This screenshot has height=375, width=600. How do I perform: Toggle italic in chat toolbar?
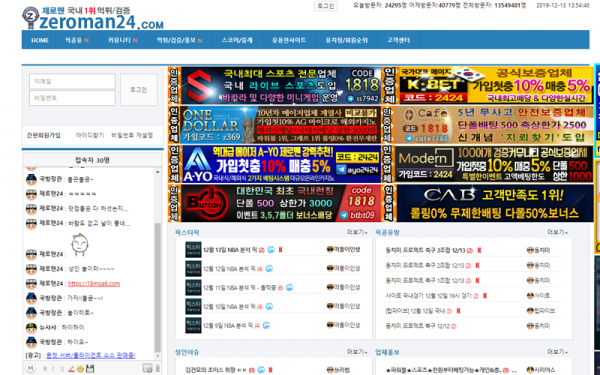click(x=54, y=369)
